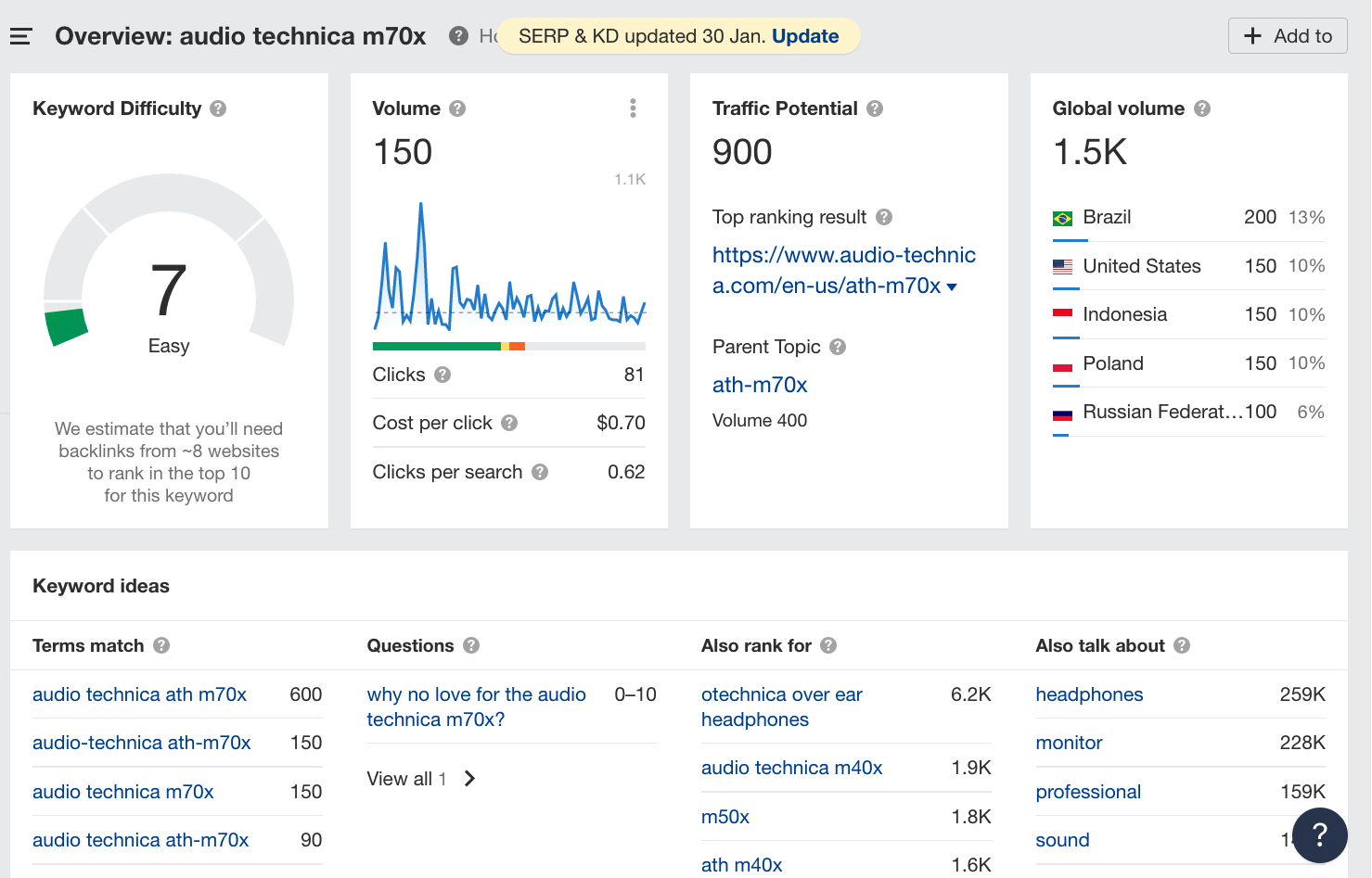
Task: Open keyword audio-technica ath-m70x with 150 volume
Action: [142, 743]
